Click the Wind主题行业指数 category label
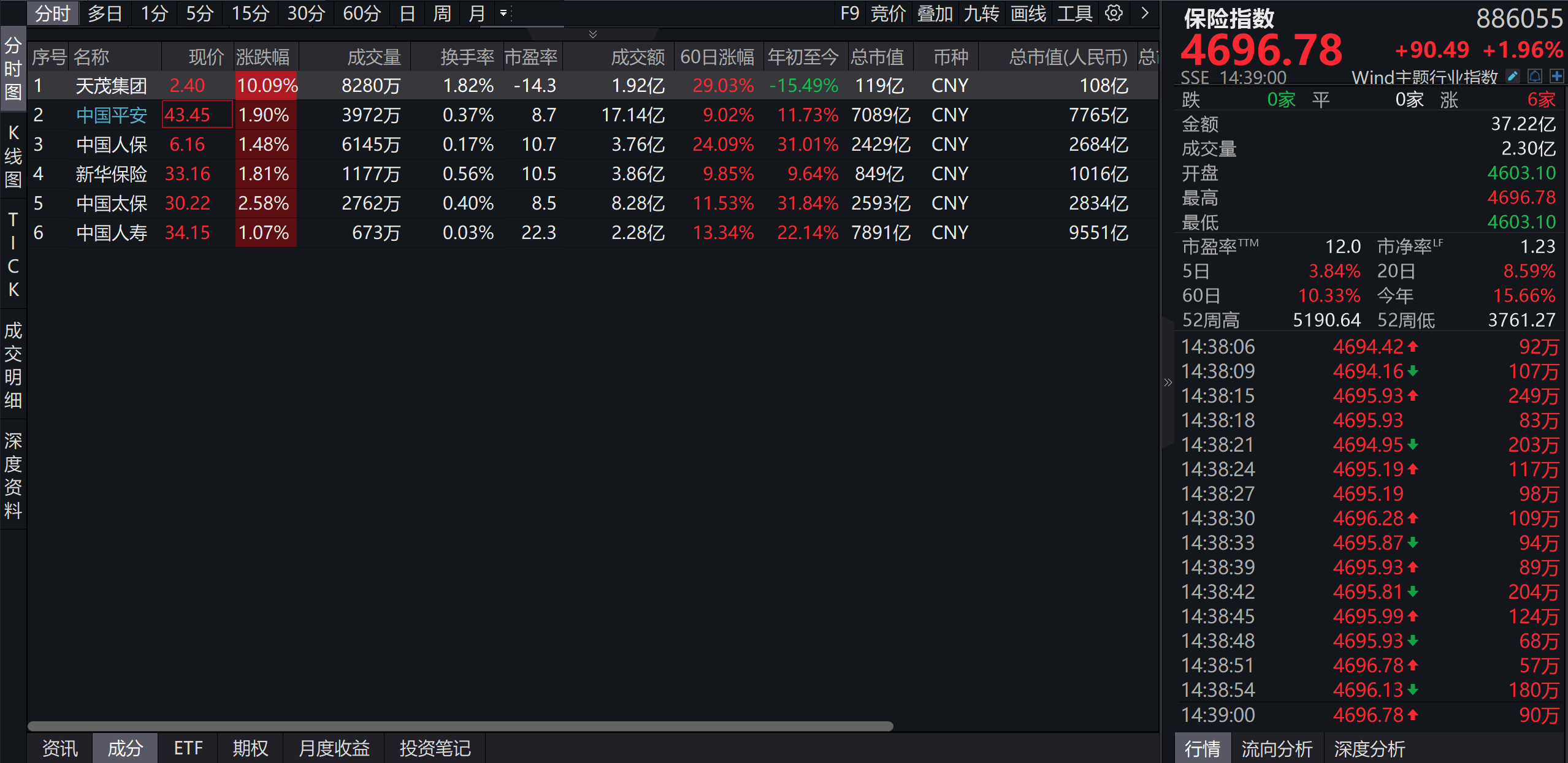This screenshot has width=1568, height=763. pyautogui.click(x=1425, y=77)
